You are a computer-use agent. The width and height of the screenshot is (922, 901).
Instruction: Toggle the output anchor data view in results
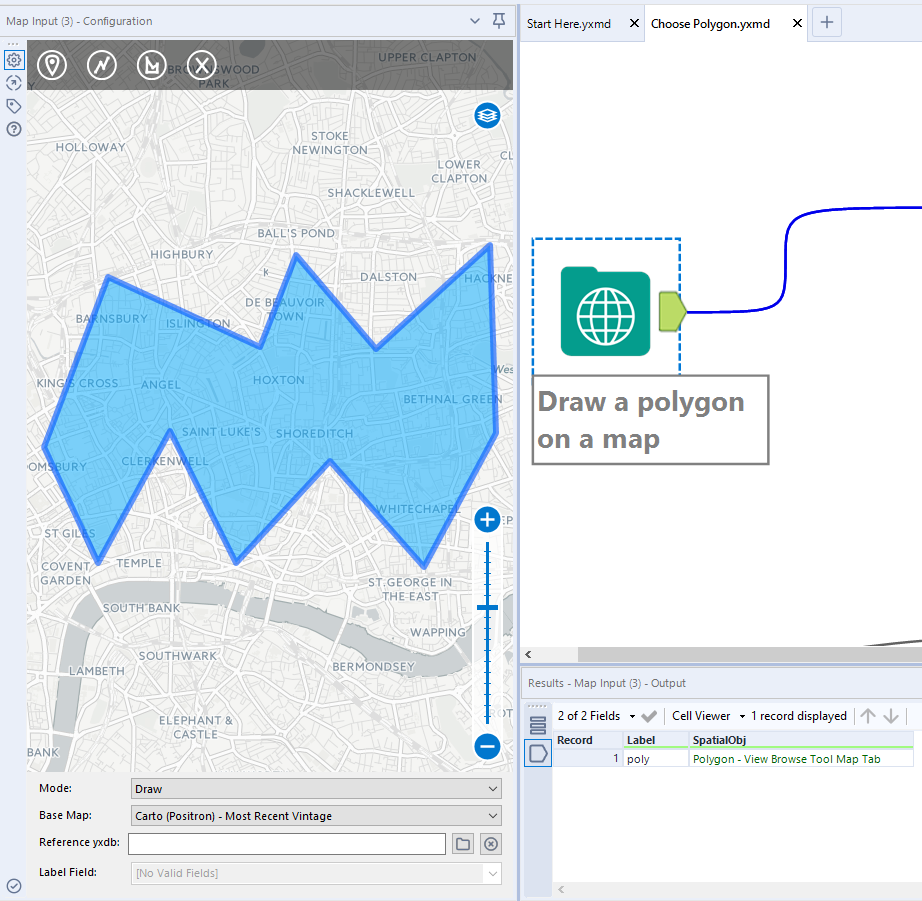(538, 753)
